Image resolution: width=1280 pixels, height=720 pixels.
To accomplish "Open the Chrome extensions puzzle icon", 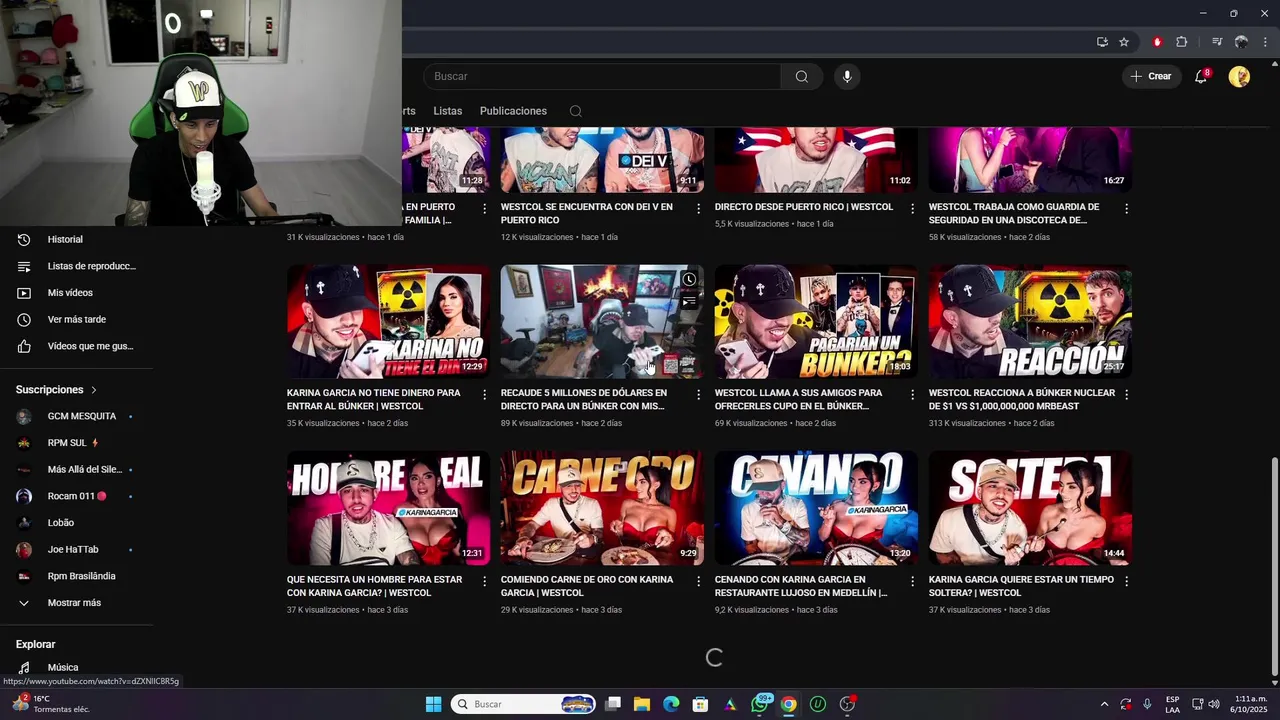I will [1182, 42].
